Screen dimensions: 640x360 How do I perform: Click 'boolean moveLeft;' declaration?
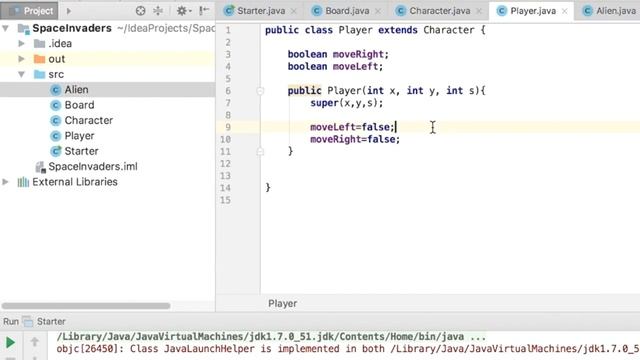(x=336, y=66)
